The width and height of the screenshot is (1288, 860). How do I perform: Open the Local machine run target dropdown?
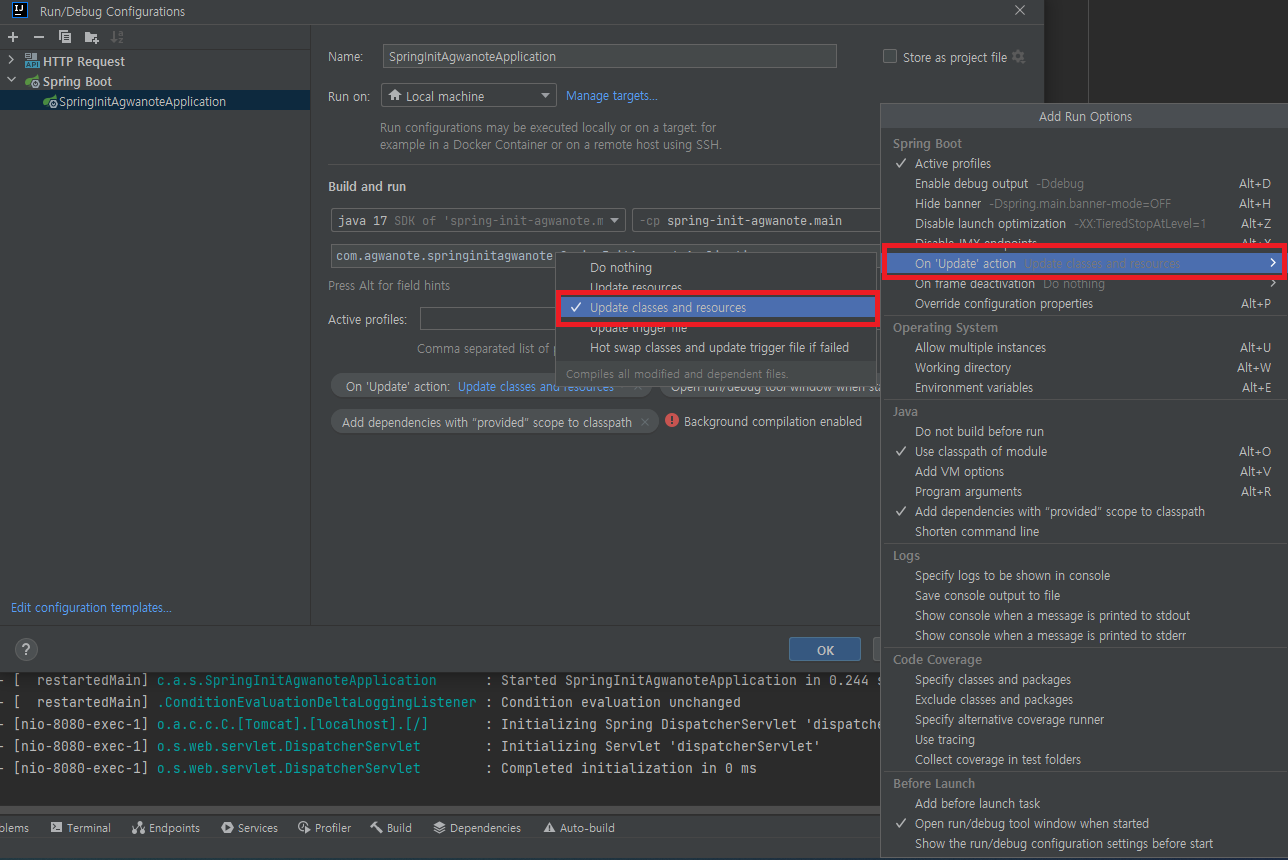click(x=468, y=96)
